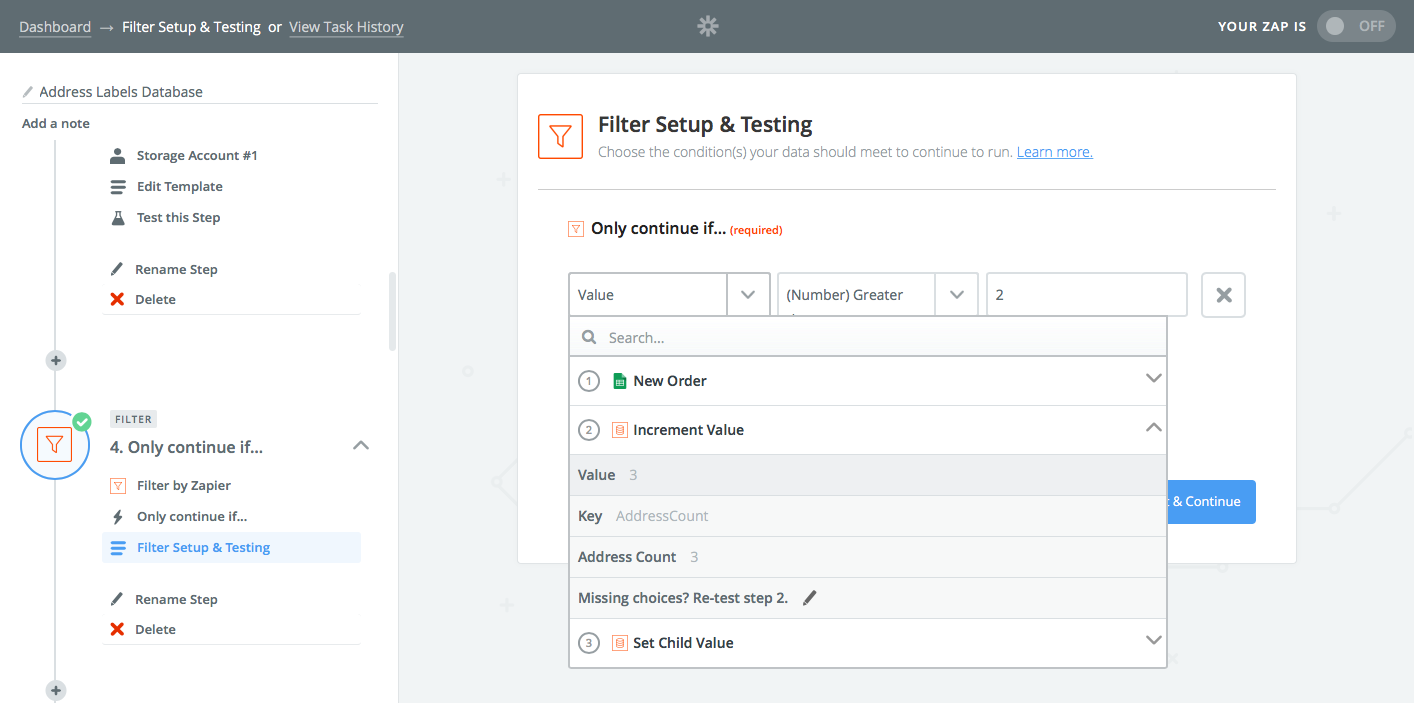Add a step with plus above the filter

56,360
